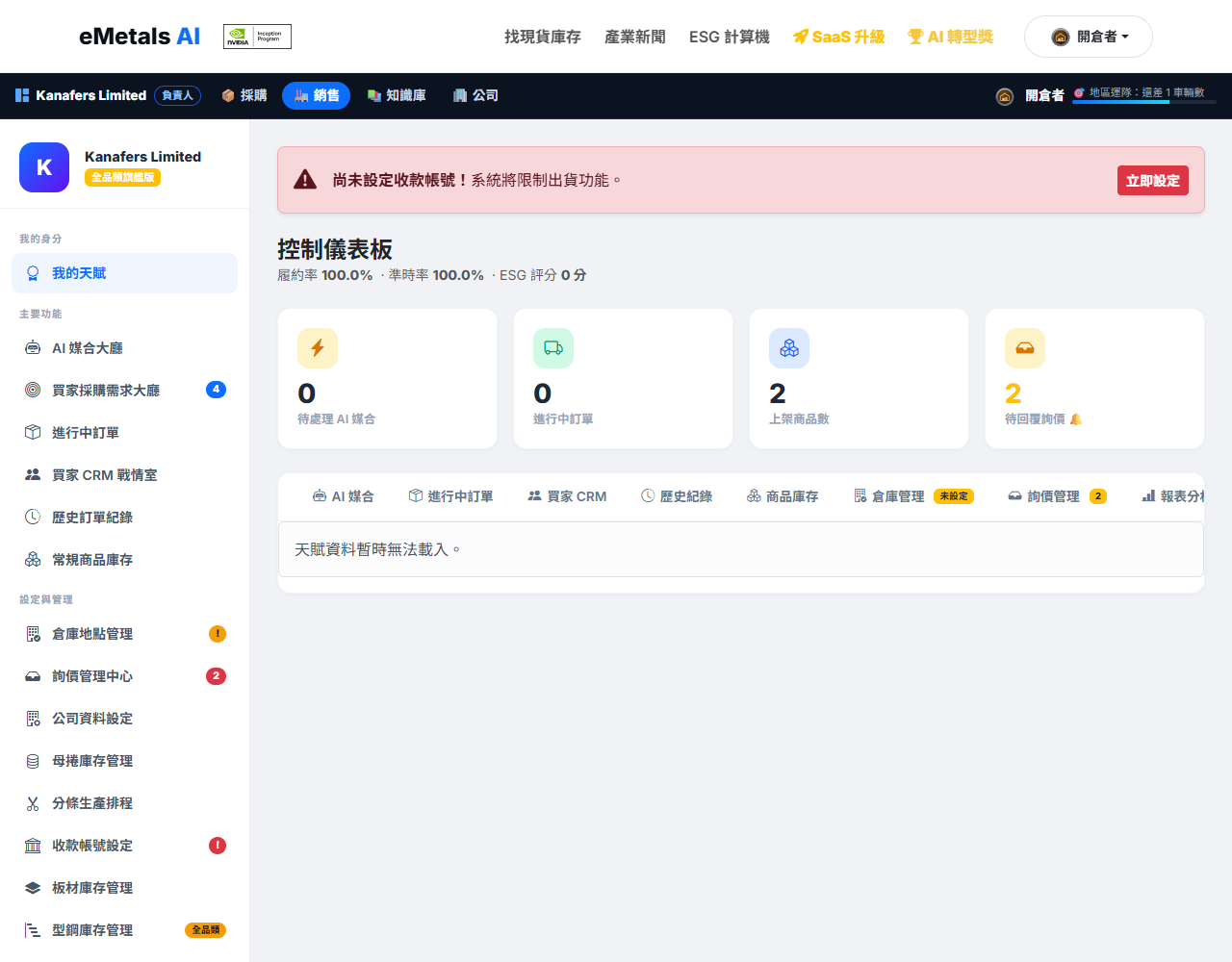This screenshot has height=962, width=1232.
Task: Click the 公司資料設定 building icon
Action: [x=33, y=719]
